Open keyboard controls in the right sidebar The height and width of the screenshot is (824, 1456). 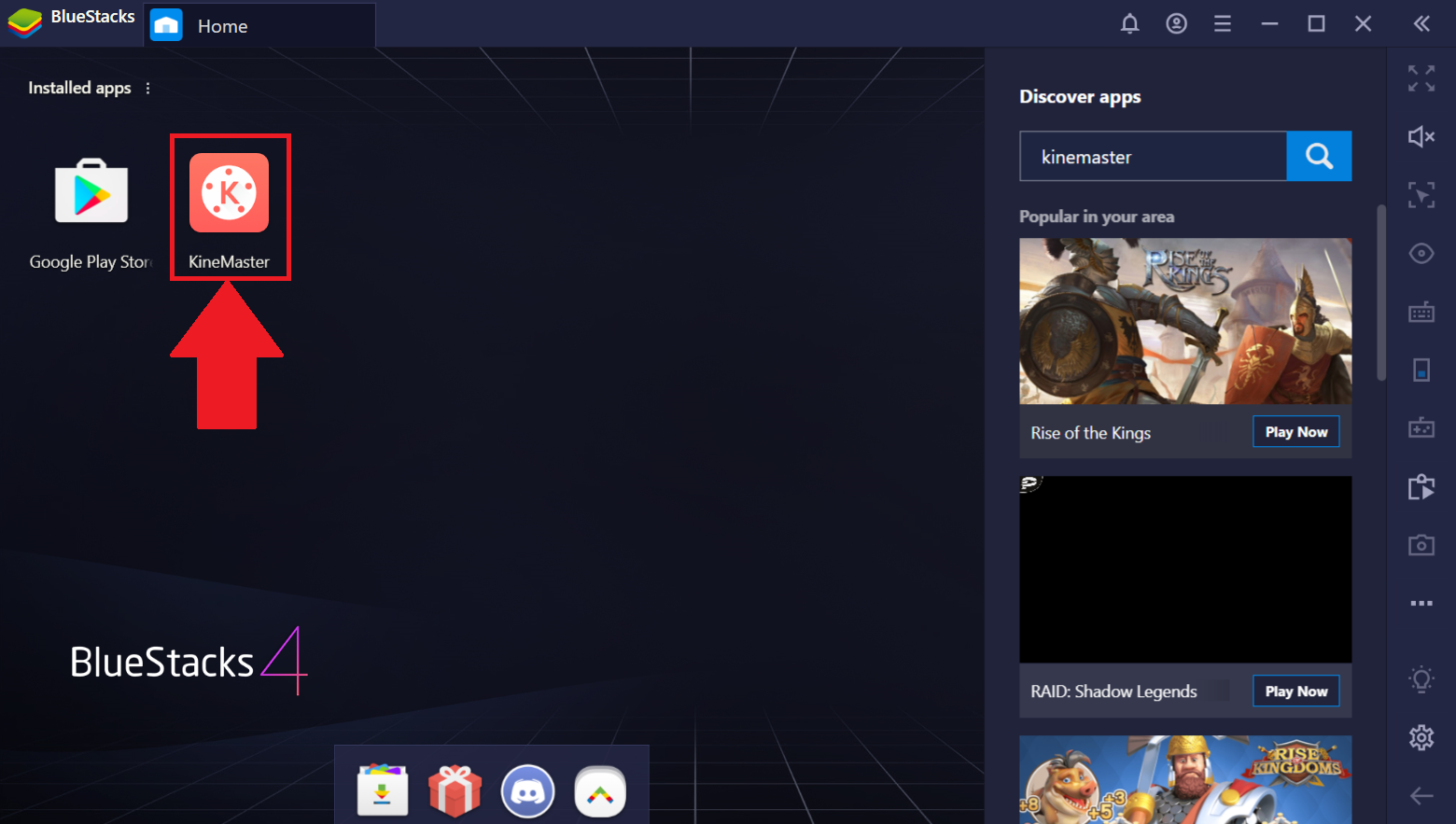(x=1421, y=313)
